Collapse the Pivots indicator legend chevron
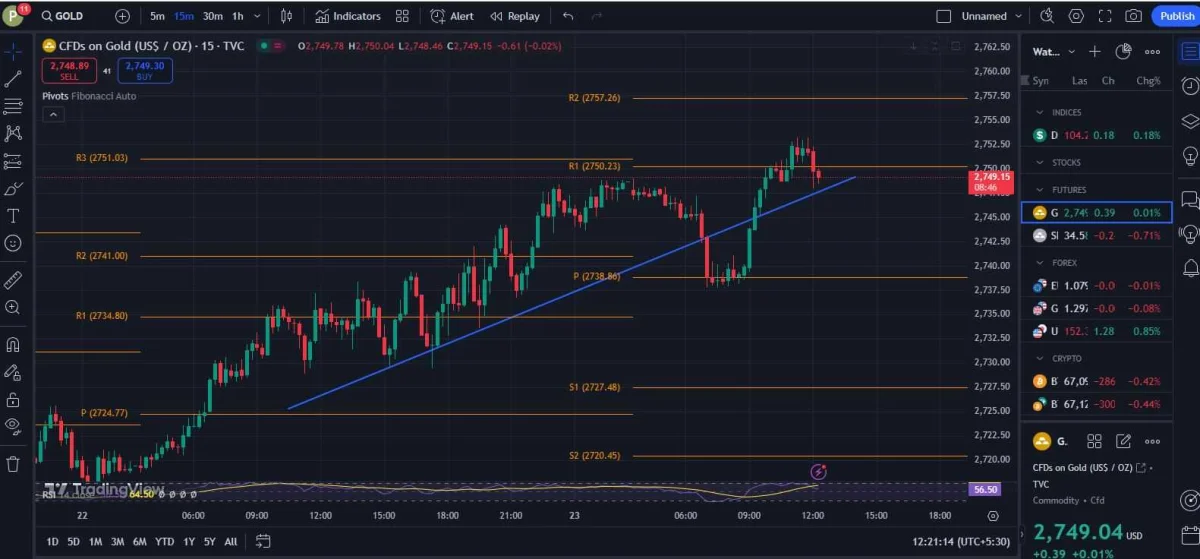The image size is (1200, 559). pos(53,115)
